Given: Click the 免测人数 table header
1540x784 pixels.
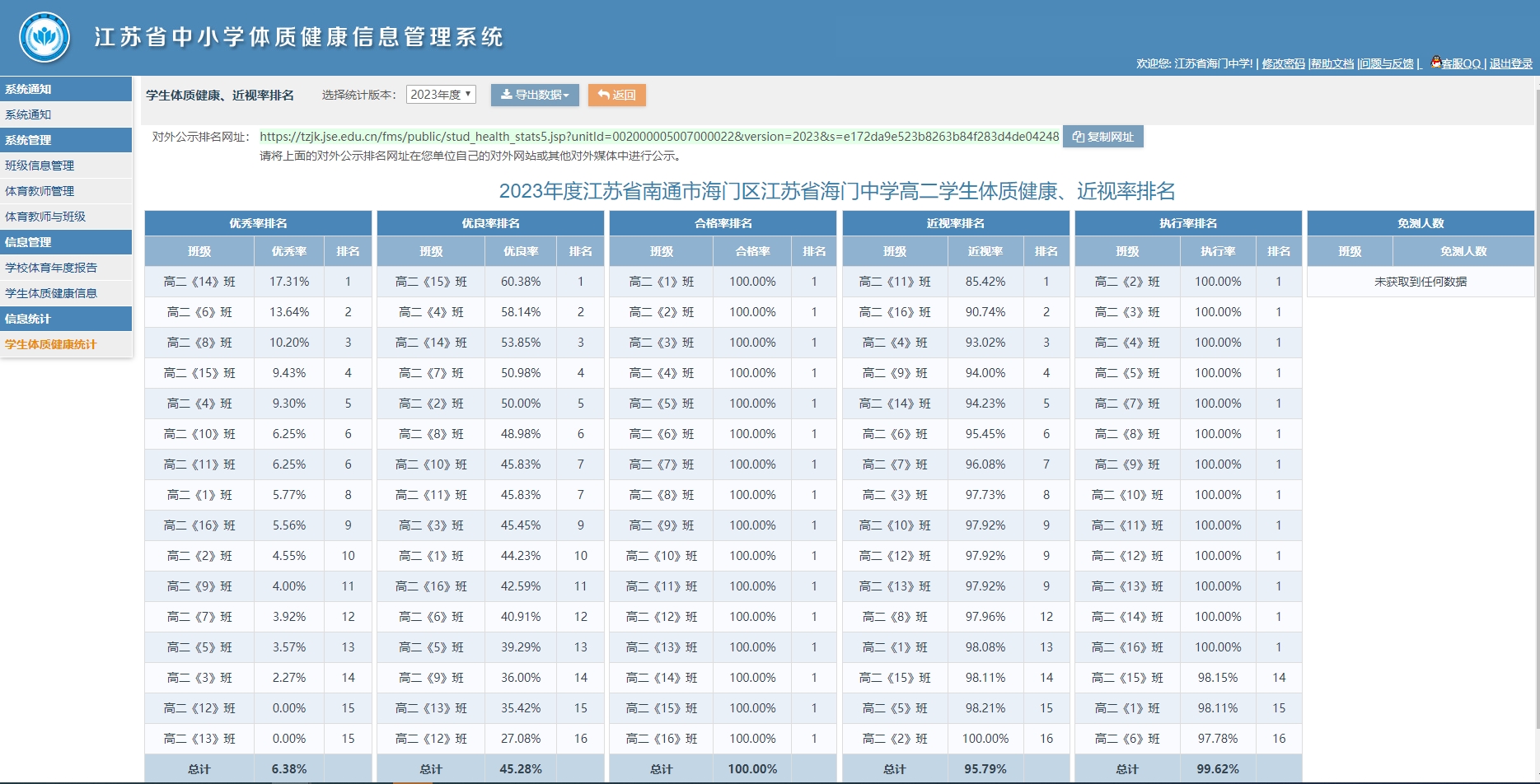Looking at the screenshot, I should (x=1421, y=223).
